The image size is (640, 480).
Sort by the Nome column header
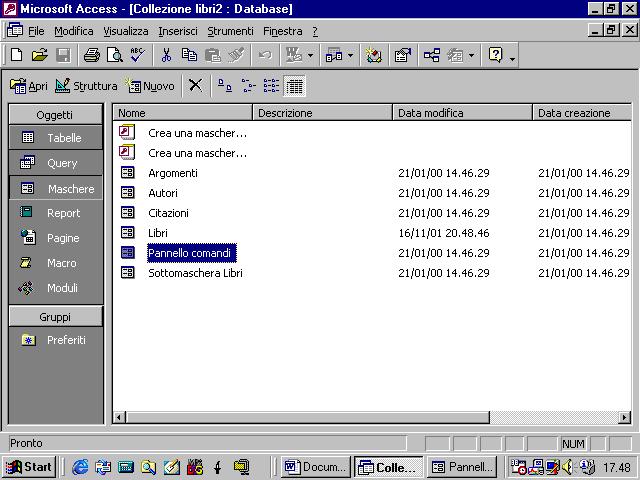tap(182, 113)
